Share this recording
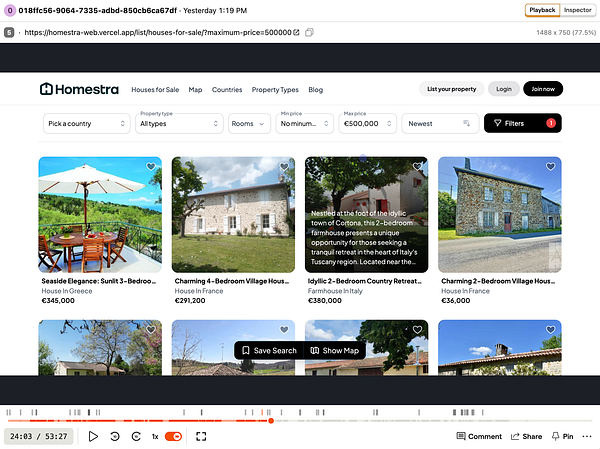 point(527,436)
